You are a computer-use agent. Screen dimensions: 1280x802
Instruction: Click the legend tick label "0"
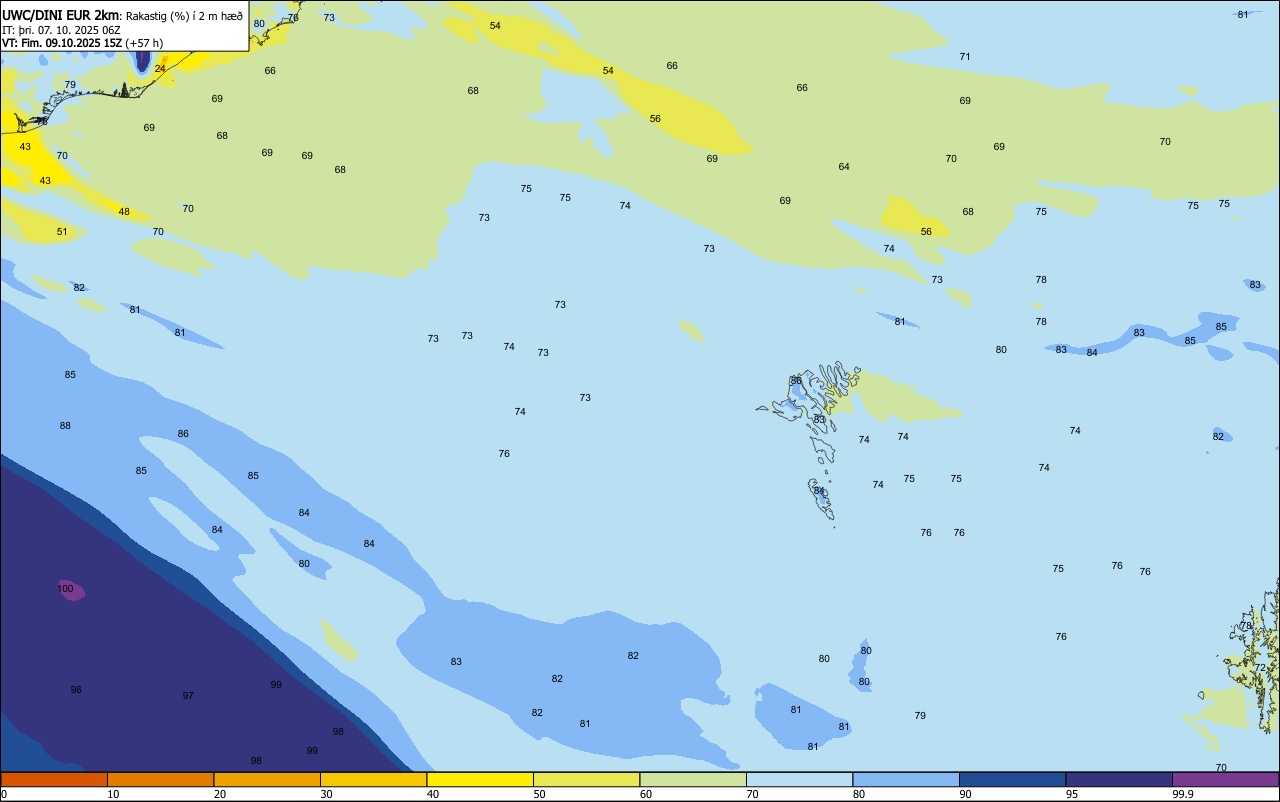(x=4, y=794)
